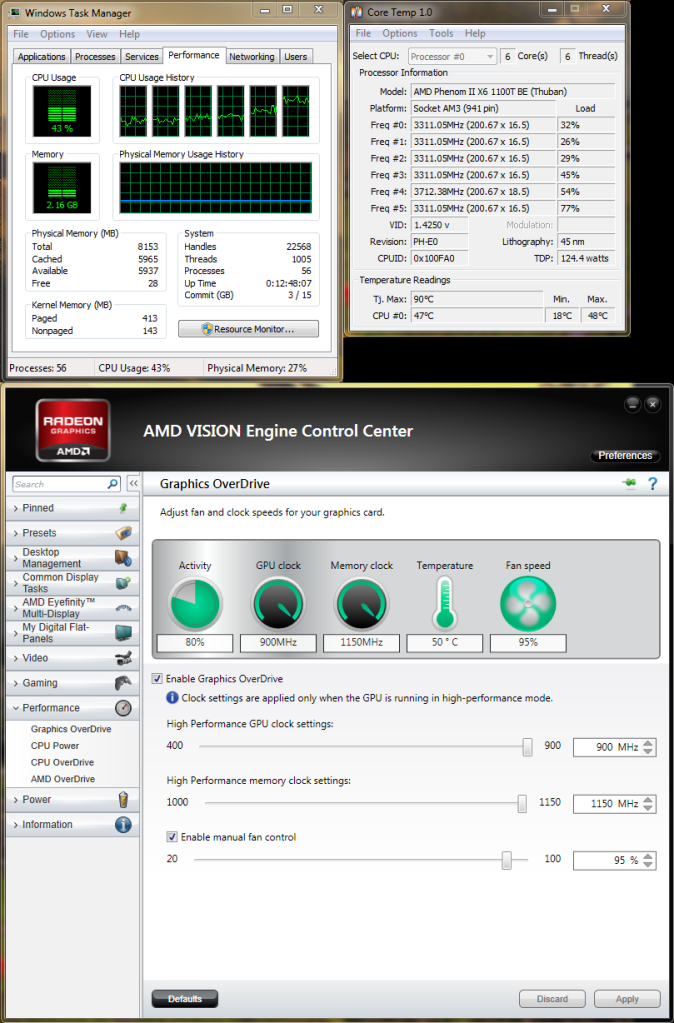The width and height of the screenshot is (674, 1023).
Task: Click the Memory clock gauge dial
Action: tap(361, 603)
